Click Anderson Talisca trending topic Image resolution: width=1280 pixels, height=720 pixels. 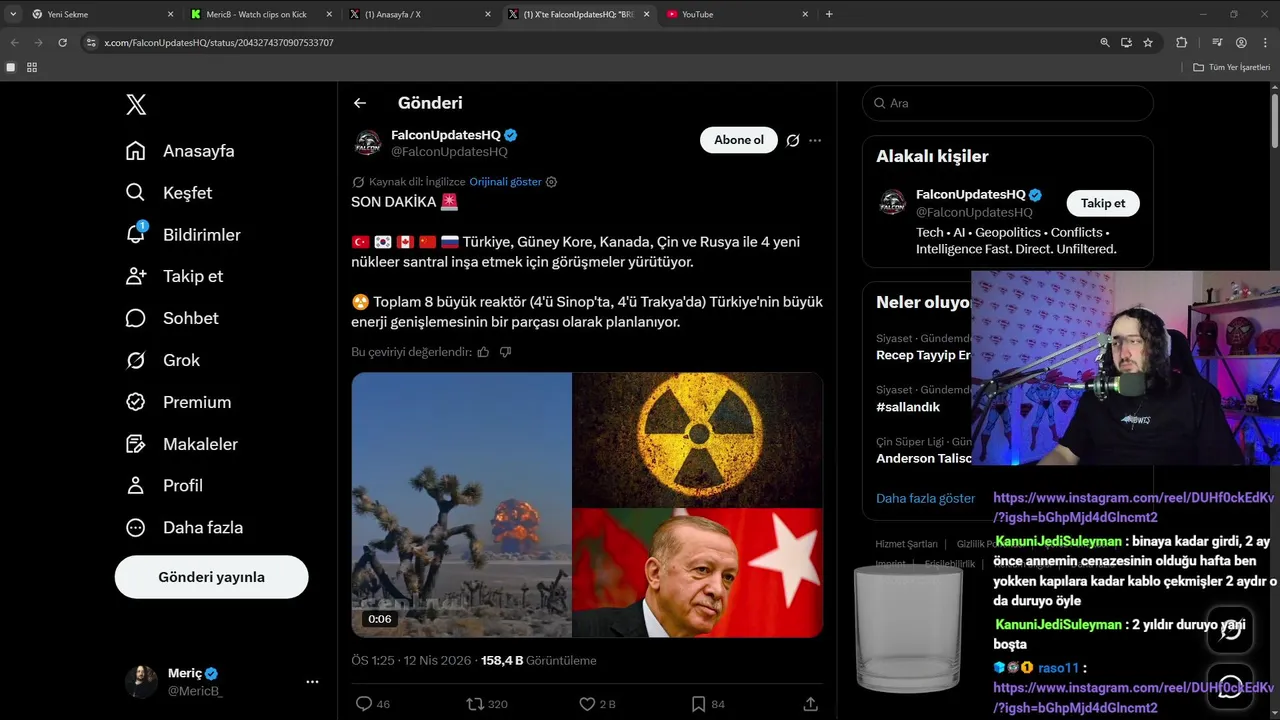(923, 459)
